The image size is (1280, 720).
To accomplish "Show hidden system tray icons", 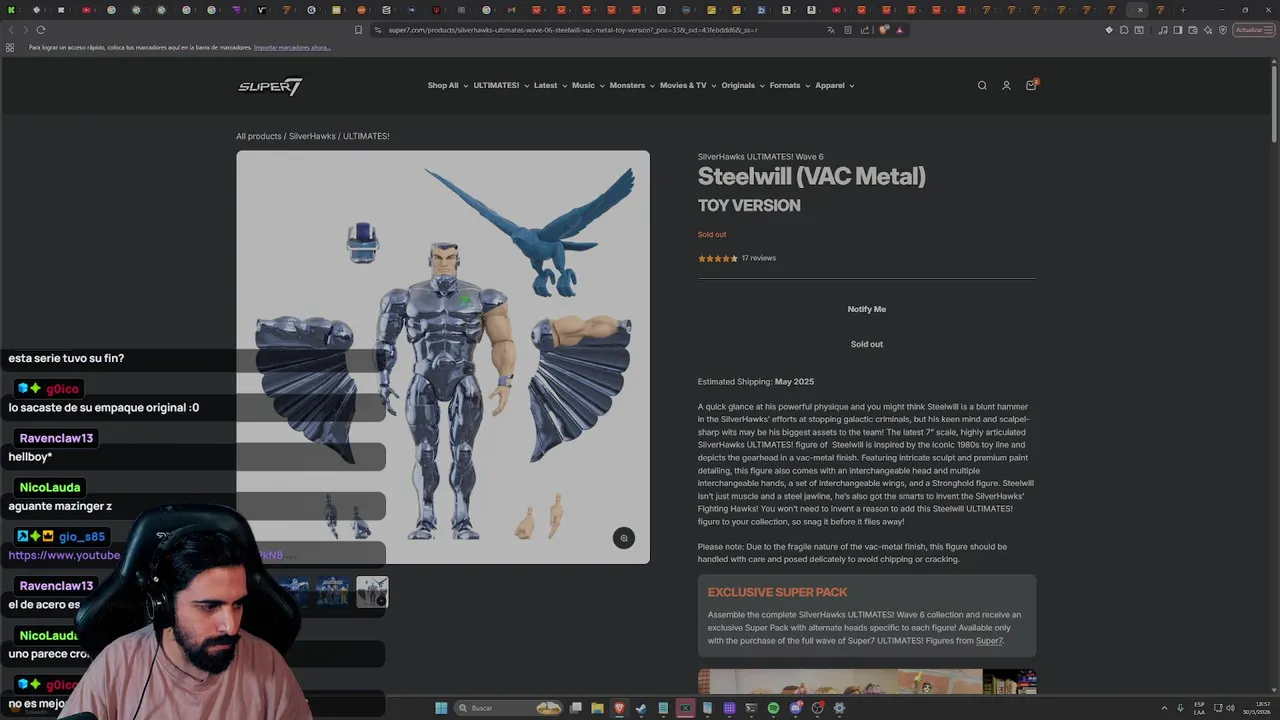I will [1165, 708].
